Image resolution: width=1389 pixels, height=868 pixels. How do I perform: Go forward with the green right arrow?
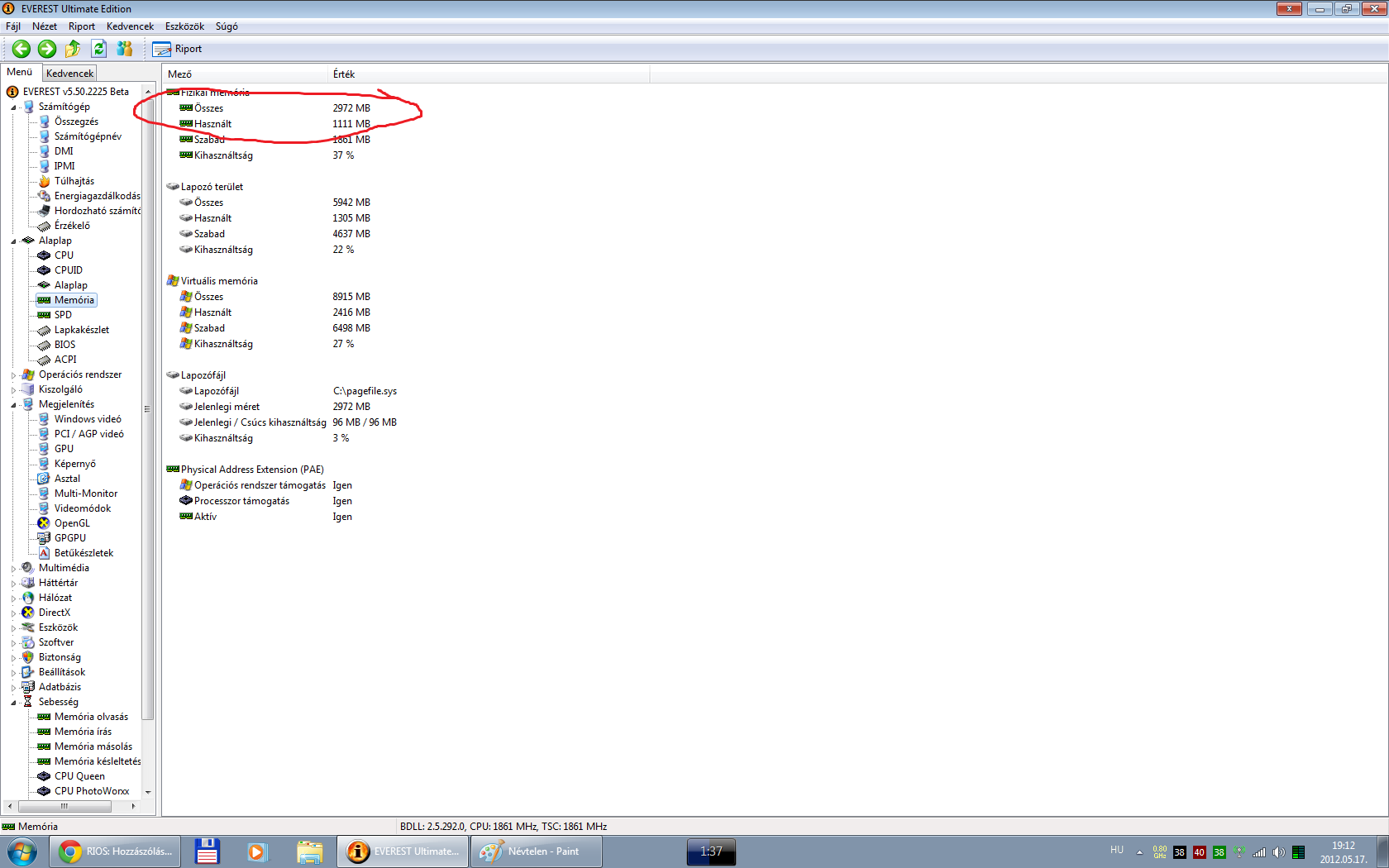click(x=47, y=49)
